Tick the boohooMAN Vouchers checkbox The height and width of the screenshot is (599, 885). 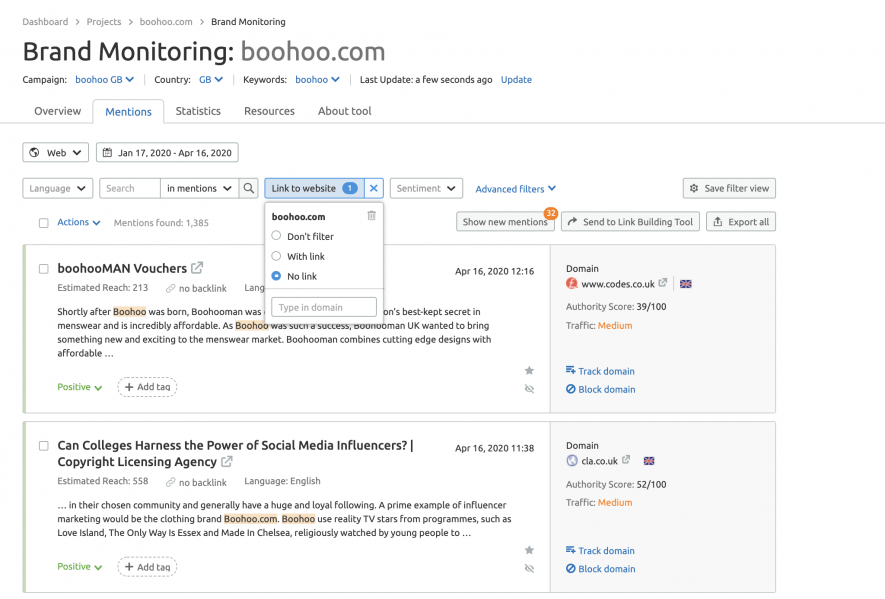pyautogui.click(x=43, y=269)
